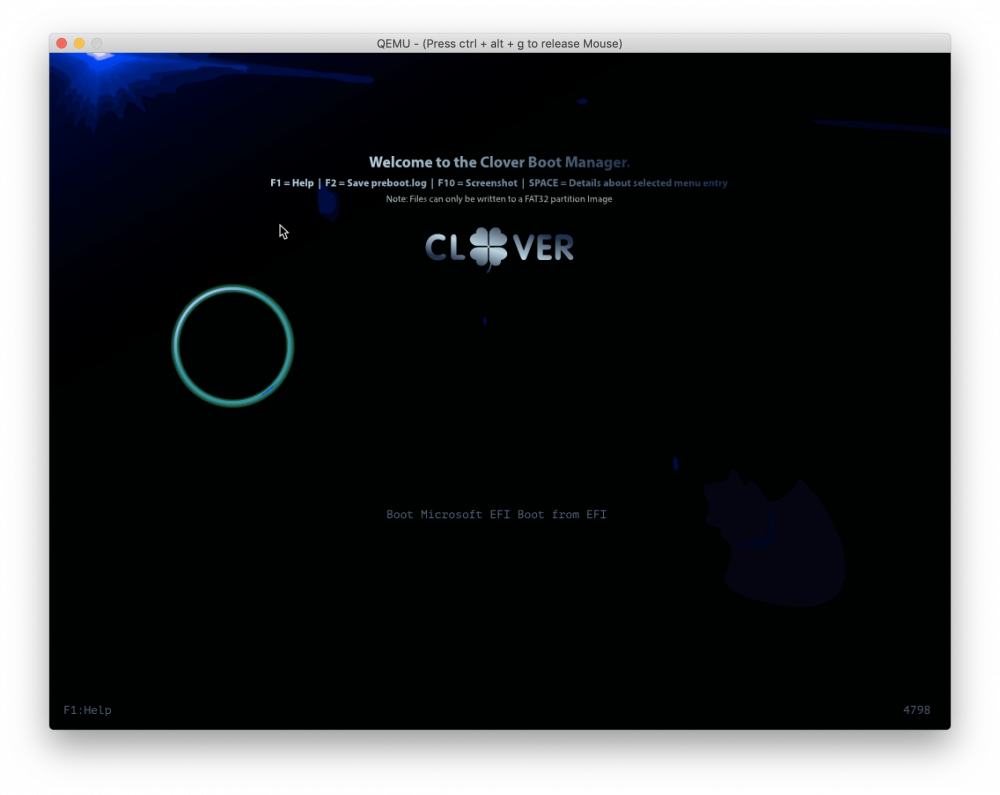Click the FAT32 partition note text
The image size is (1000, 795).
[x=499, y=199]
